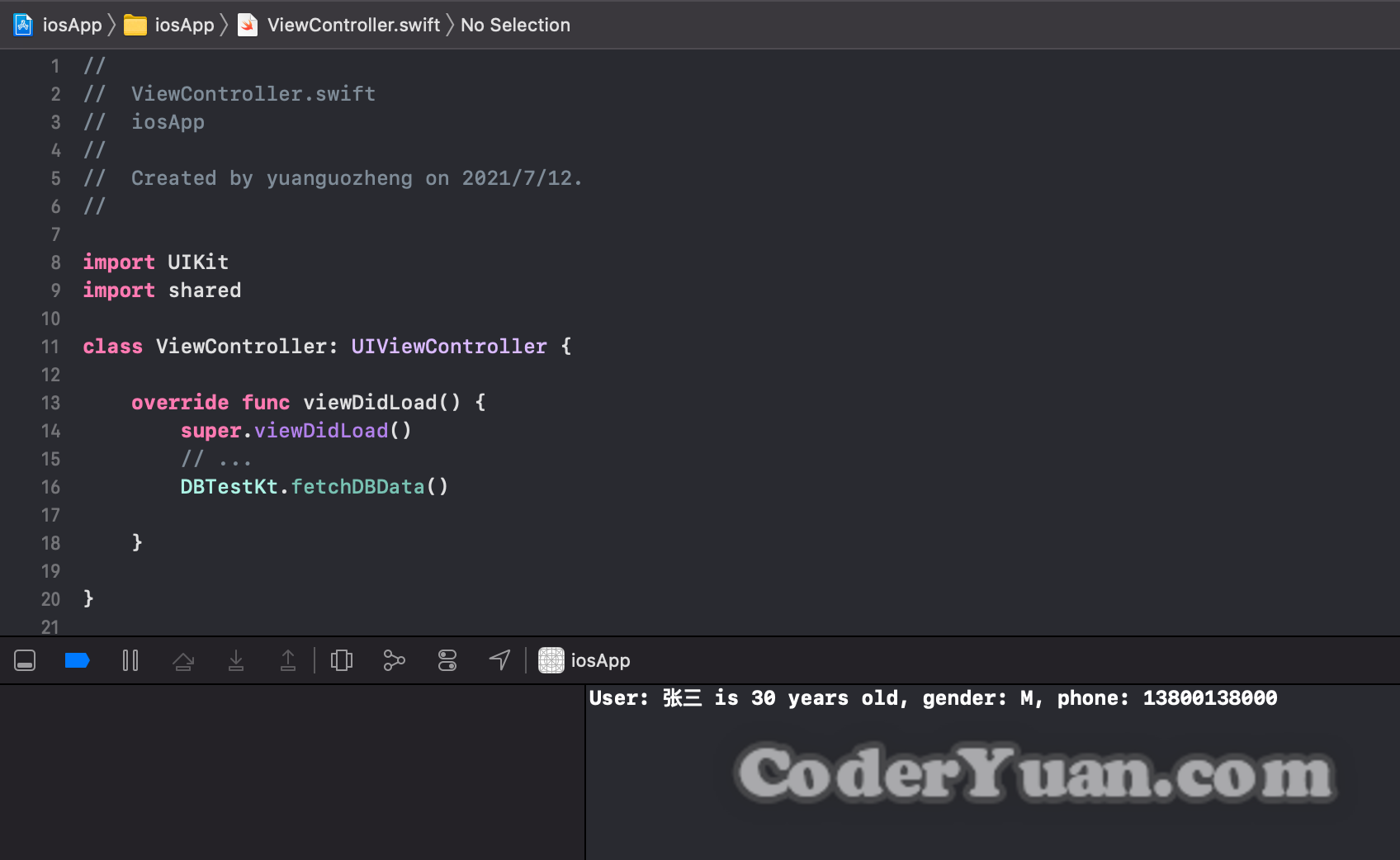Click 'UIViewController' superclass name

449,347
